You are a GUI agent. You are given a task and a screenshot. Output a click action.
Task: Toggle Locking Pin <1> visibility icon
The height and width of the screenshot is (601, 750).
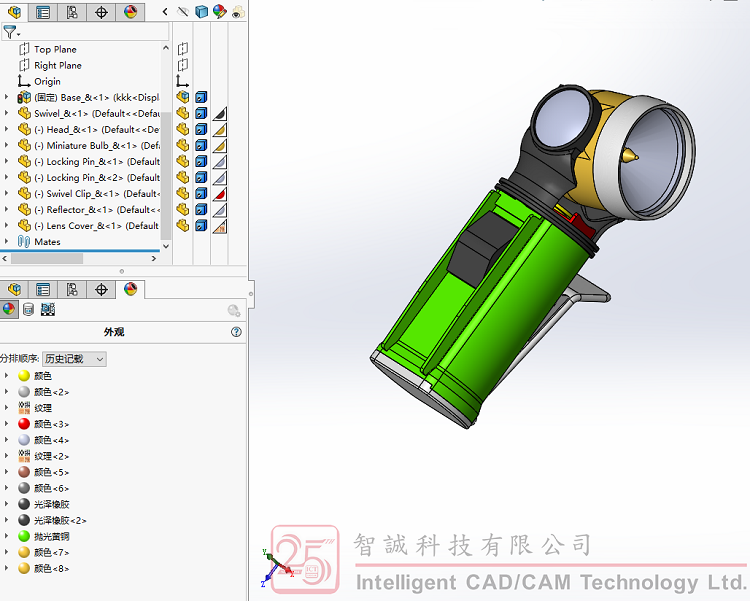pos(183,162)
